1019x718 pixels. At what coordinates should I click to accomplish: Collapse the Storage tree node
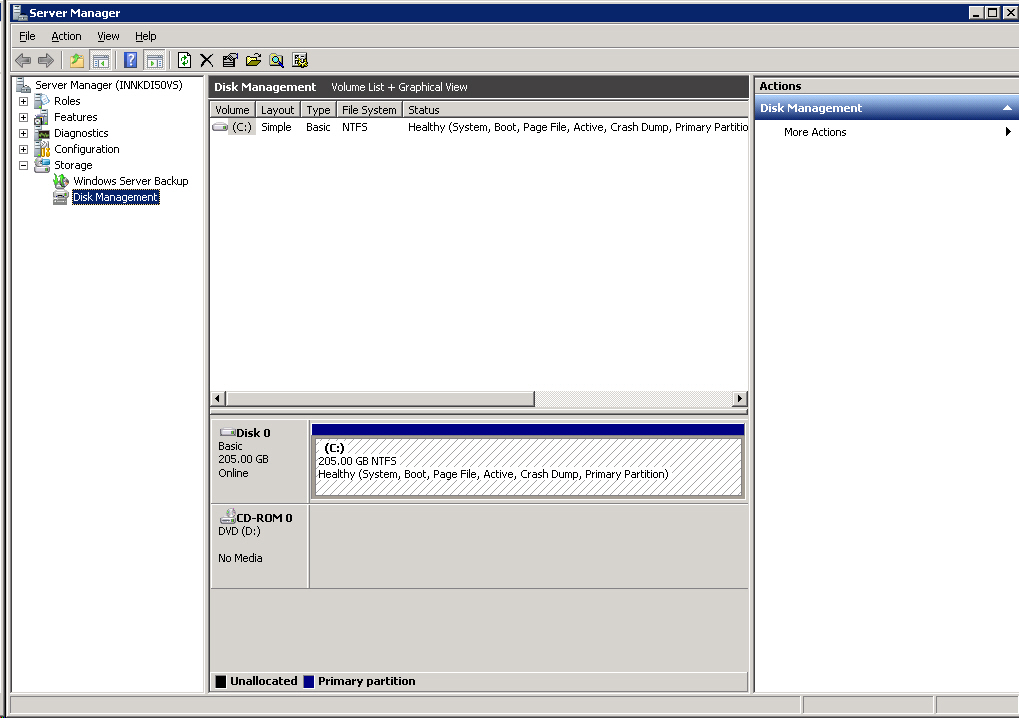click(23, 166)
